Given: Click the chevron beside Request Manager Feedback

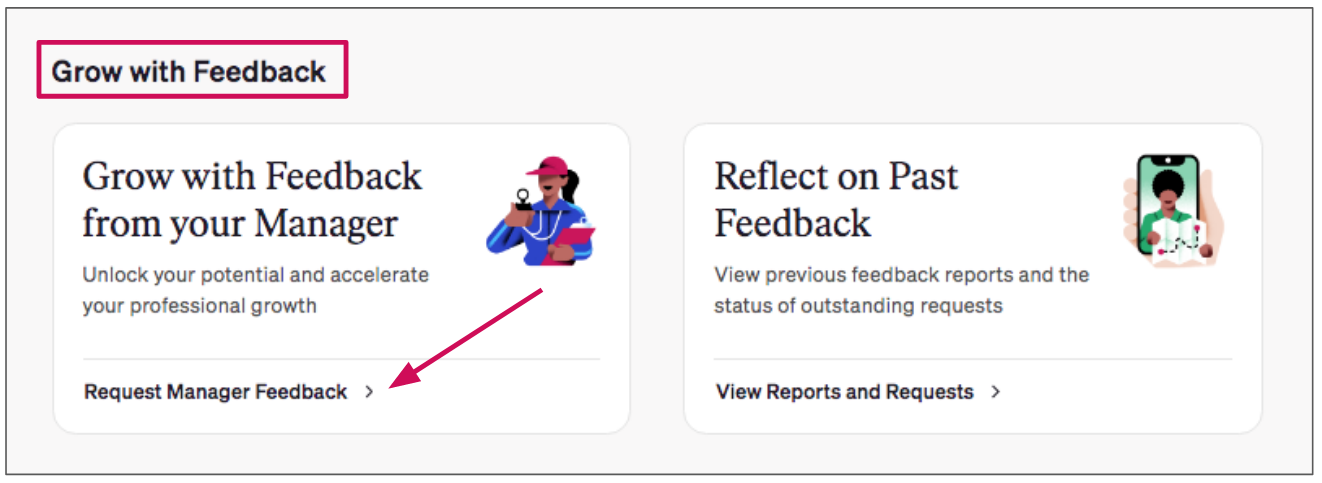Looking at the screenshot, I should pos(370,392).
